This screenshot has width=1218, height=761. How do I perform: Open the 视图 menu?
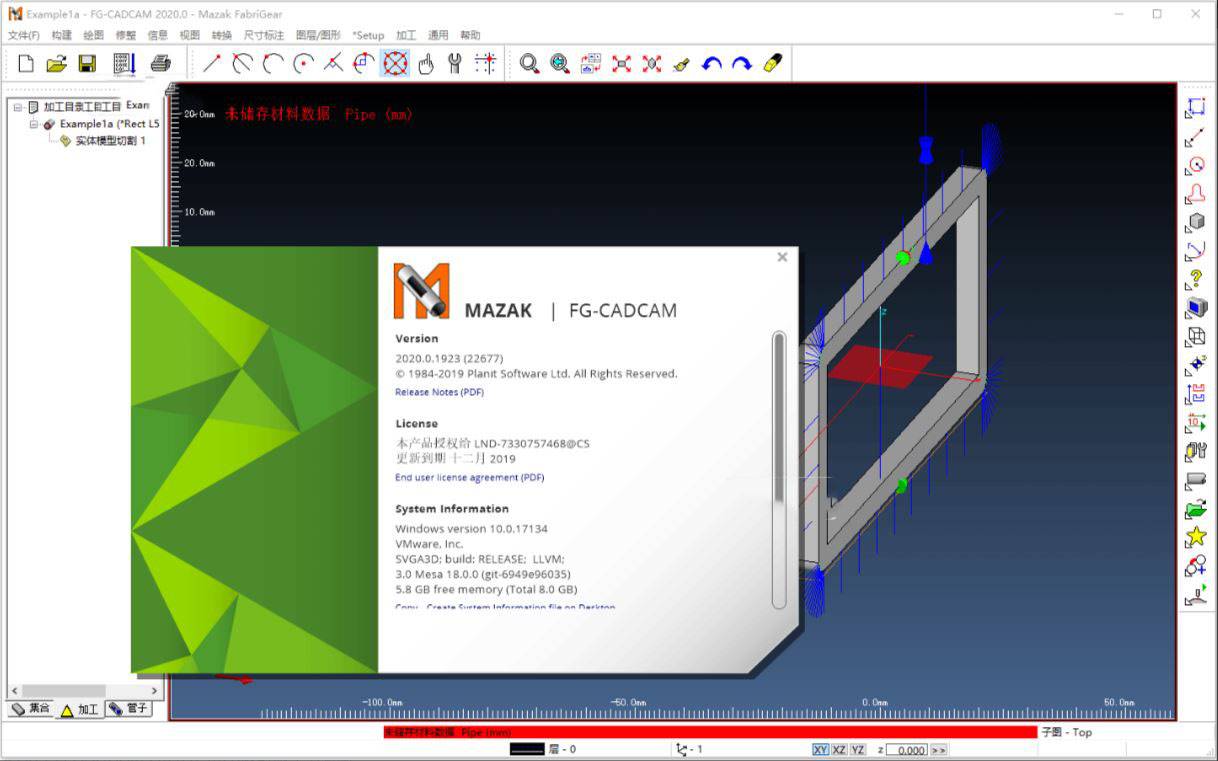point(190,35)
